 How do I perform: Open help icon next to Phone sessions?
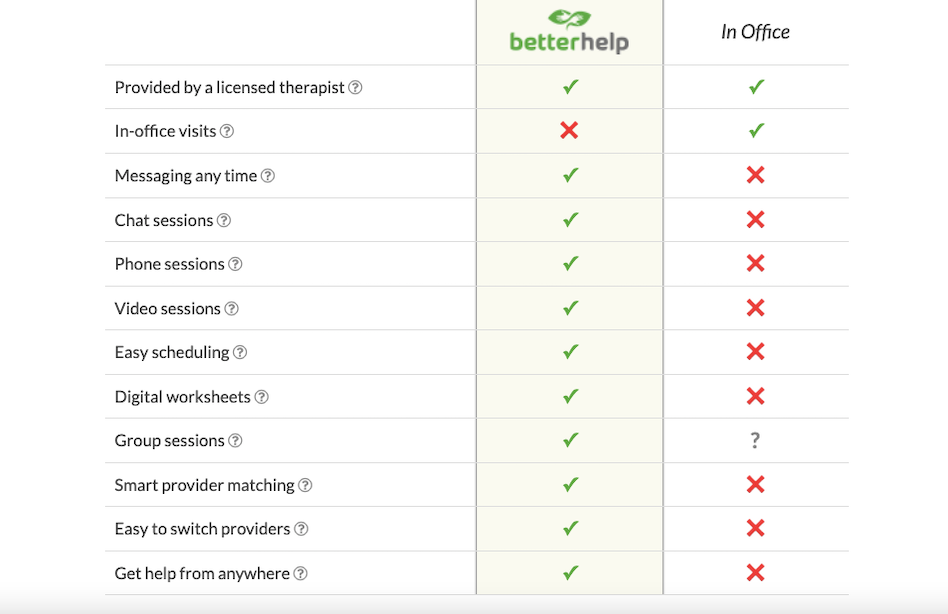pyautogui.click(x=235, y=265)
